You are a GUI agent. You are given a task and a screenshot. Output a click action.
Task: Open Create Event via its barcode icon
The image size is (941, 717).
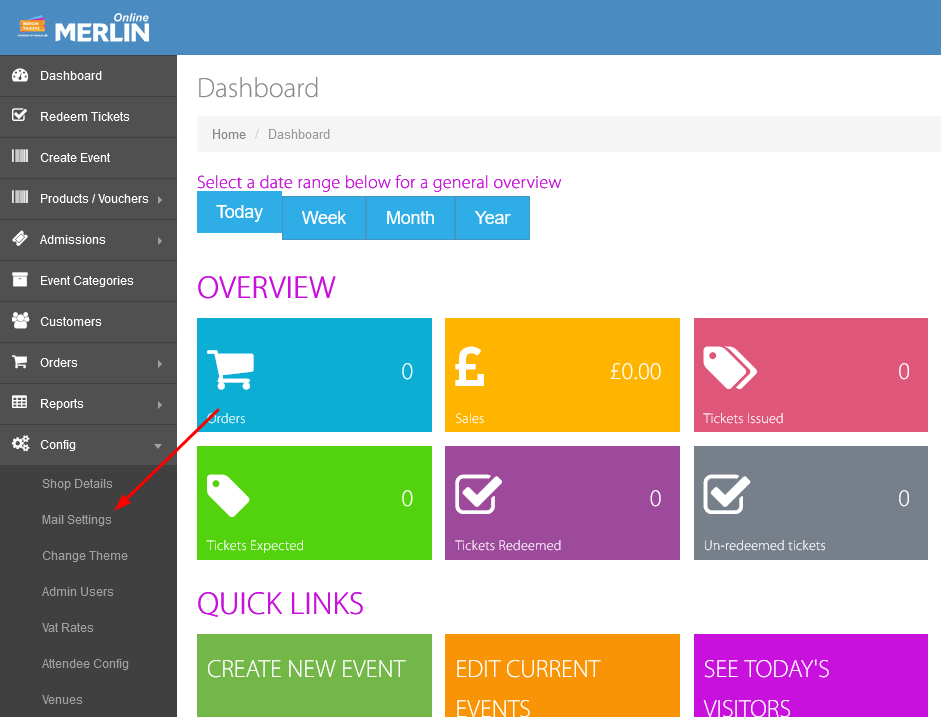tap(22, 158)
